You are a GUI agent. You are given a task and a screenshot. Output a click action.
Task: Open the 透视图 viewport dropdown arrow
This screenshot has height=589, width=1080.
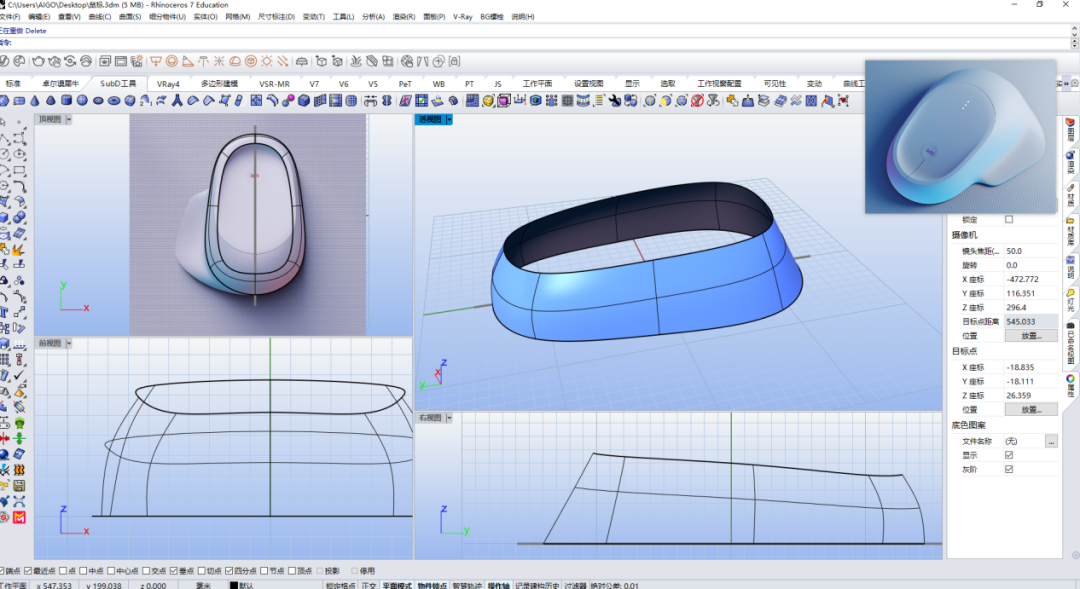click(449, 119)
